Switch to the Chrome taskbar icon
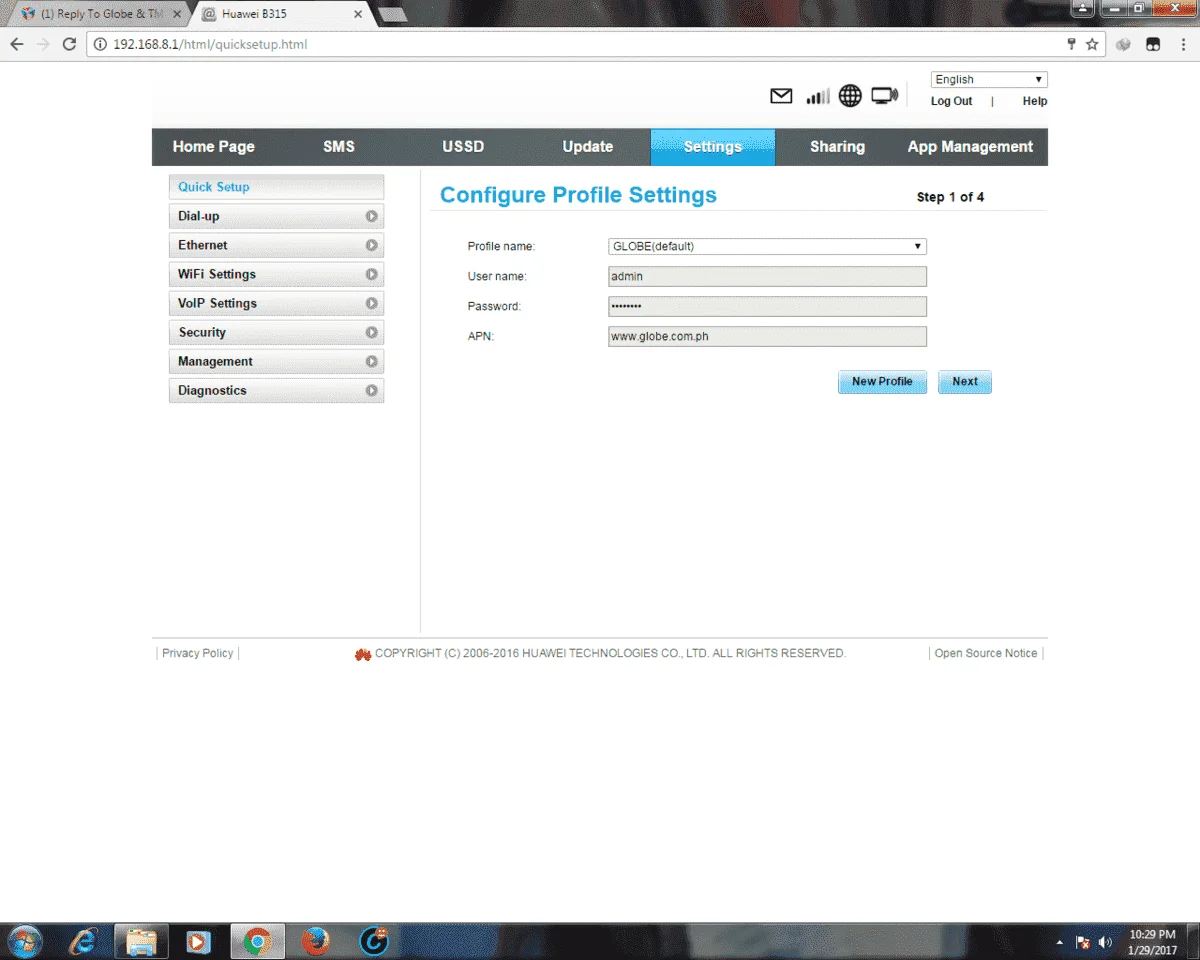The height and width of the screenshot is (960, 1200). (257, 941)
